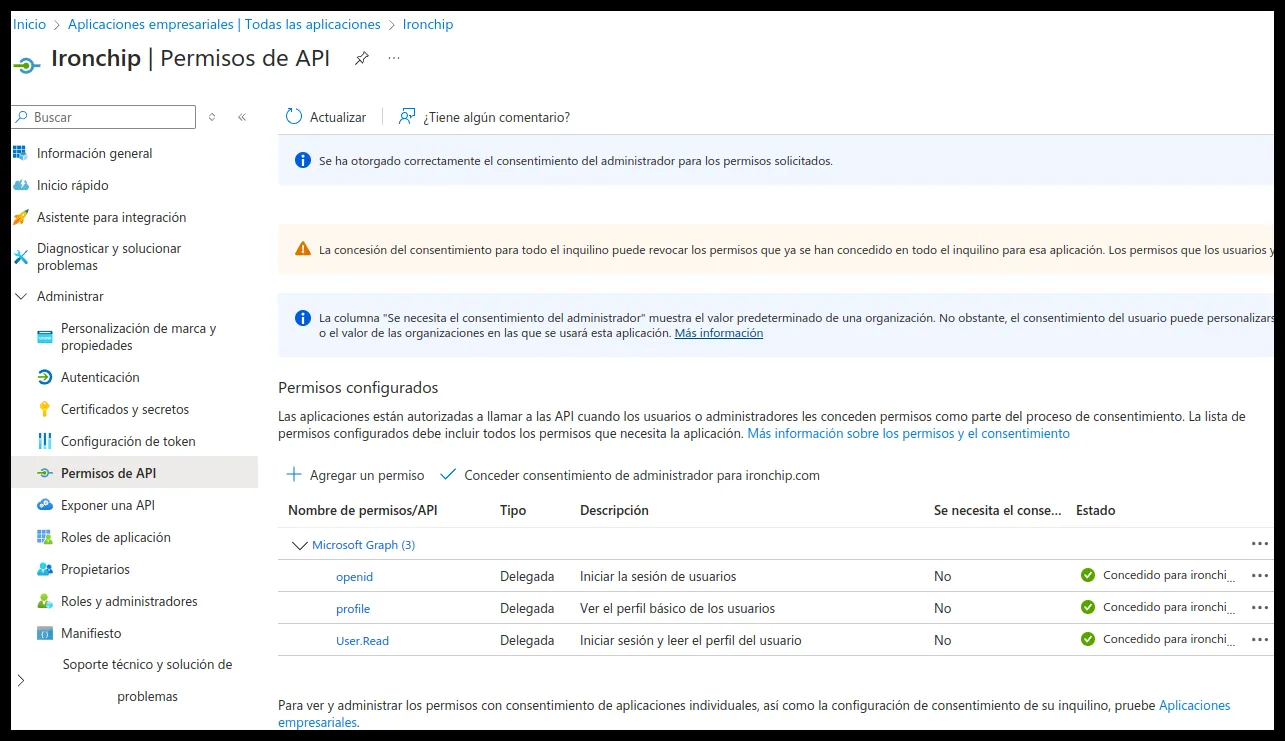The height and width of the screenshot is (741, 1285).
Task: Click the Roles de aplicación icon
Action: pyautogui.click(x=44, y=537)
